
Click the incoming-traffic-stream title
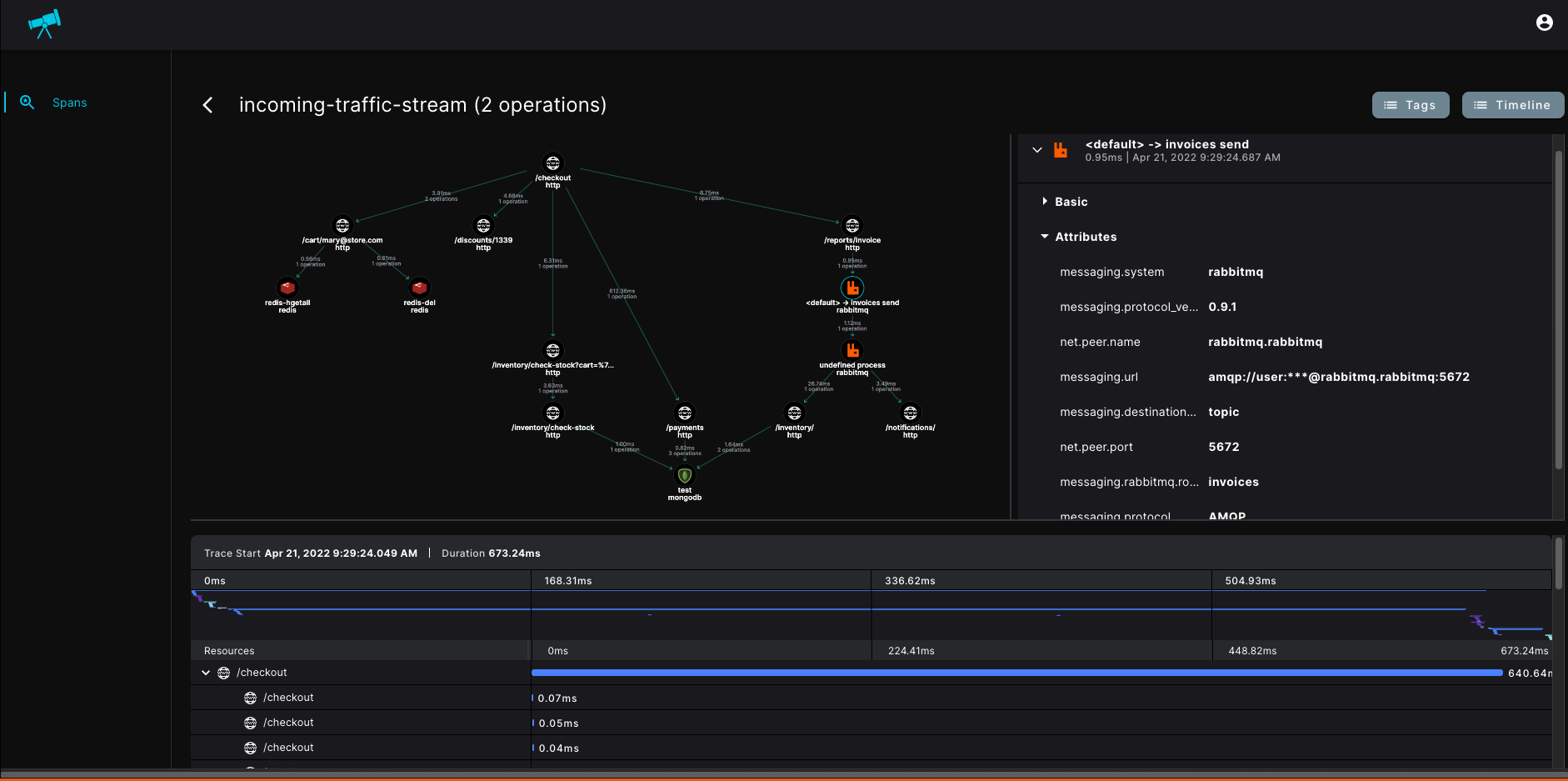tap(422, 105)
